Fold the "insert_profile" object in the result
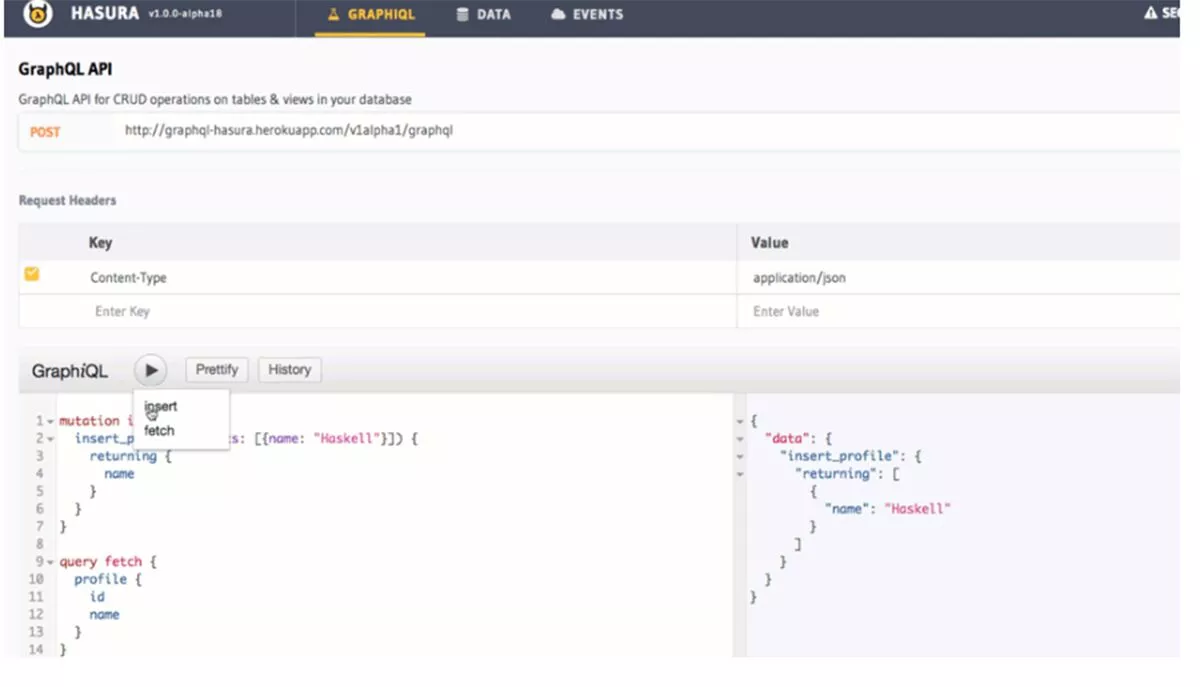The image size is (1200, 687). click(741, 456)
